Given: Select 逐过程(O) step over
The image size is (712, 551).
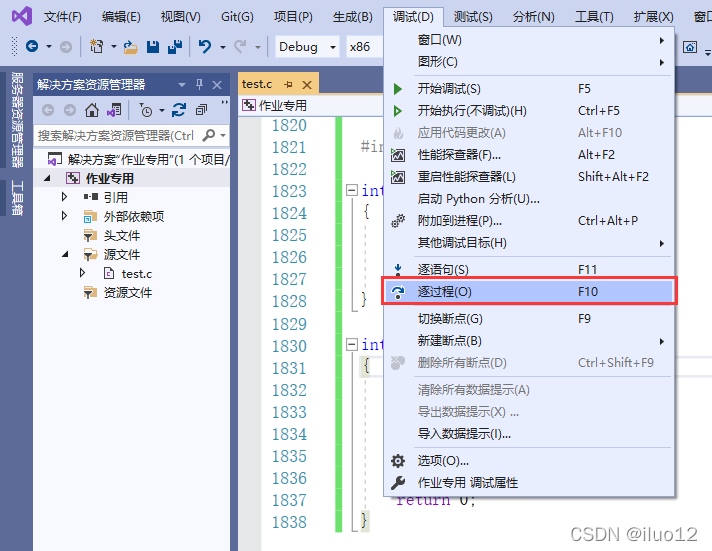Looking at the screenshot, I should [529, 292].
